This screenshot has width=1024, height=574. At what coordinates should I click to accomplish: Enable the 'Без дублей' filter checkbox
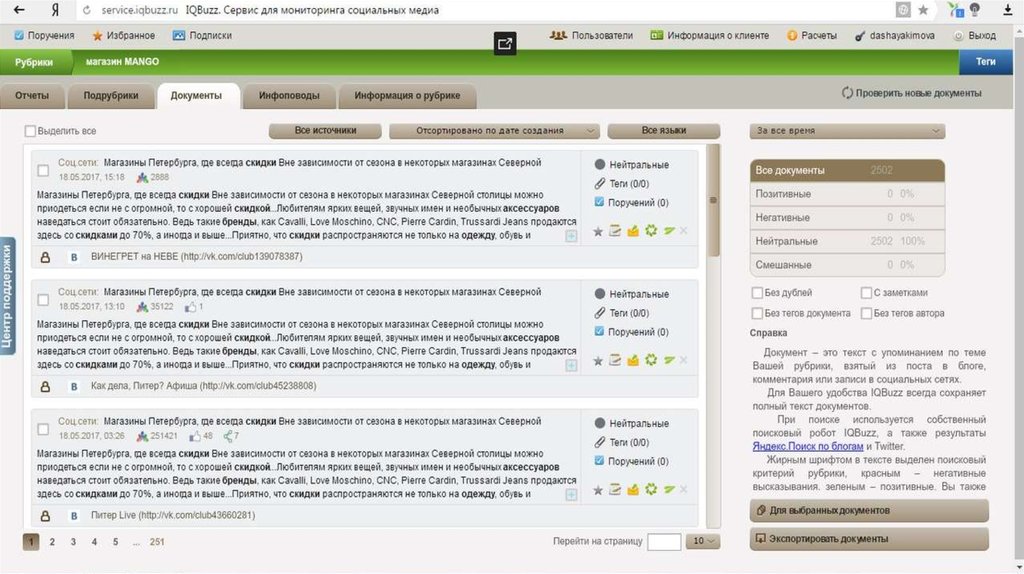point(757,293)
